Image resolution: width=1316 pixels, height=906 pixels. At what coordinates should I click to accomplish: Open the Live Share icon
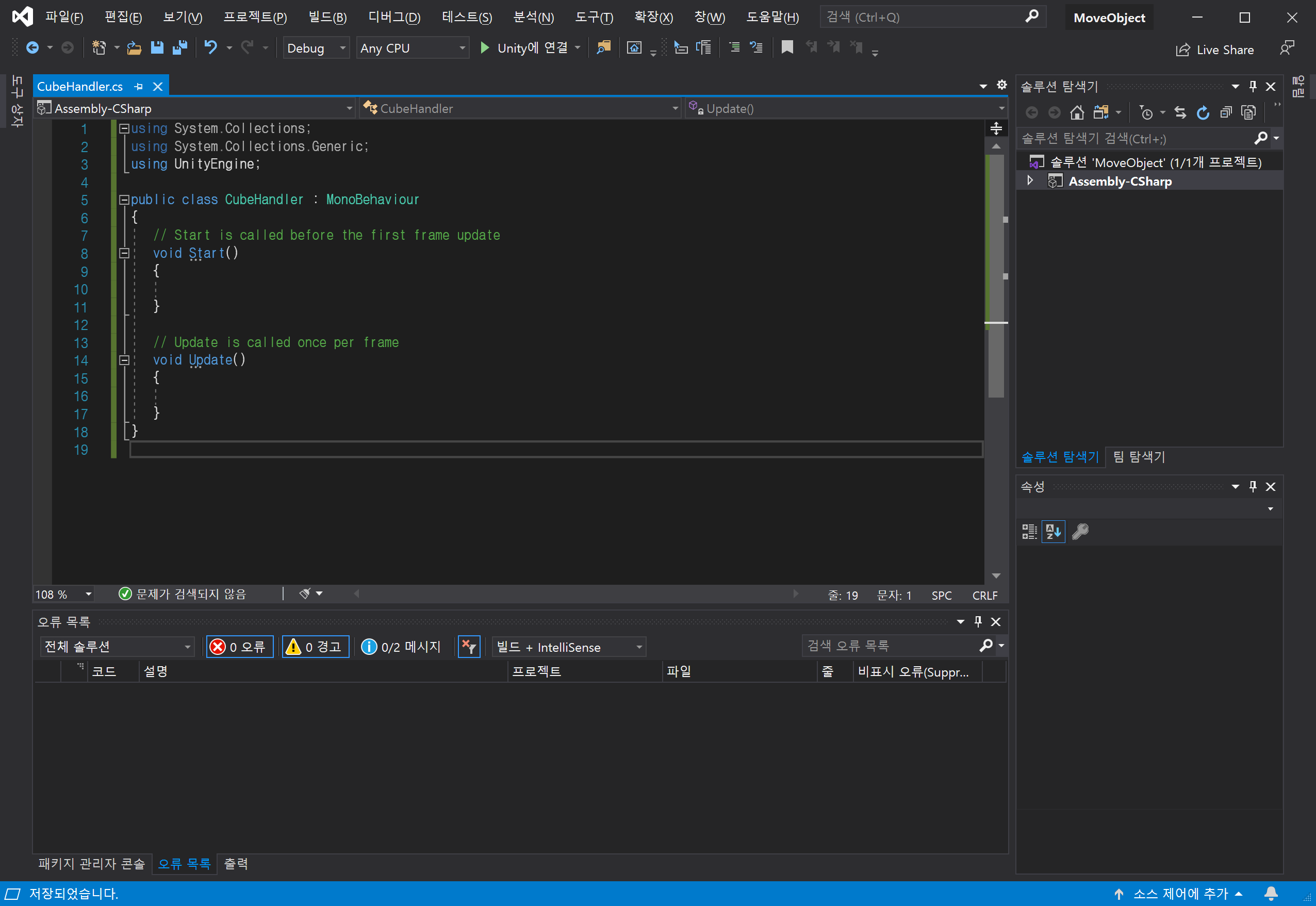pyautogui.click(x=1183, y=50)
